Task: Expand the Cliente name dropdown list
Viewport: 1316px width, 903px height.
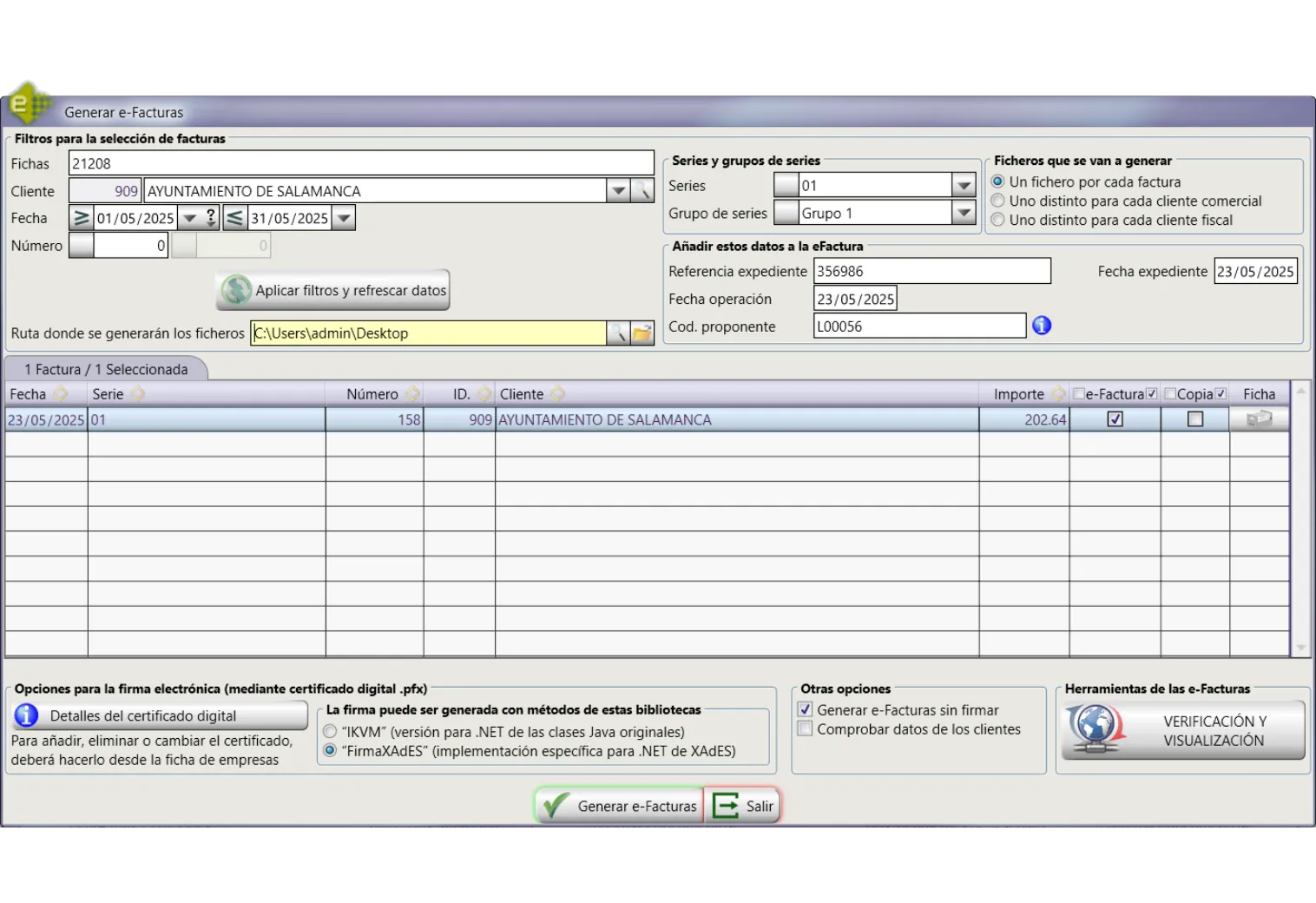Action: point(617,191)
